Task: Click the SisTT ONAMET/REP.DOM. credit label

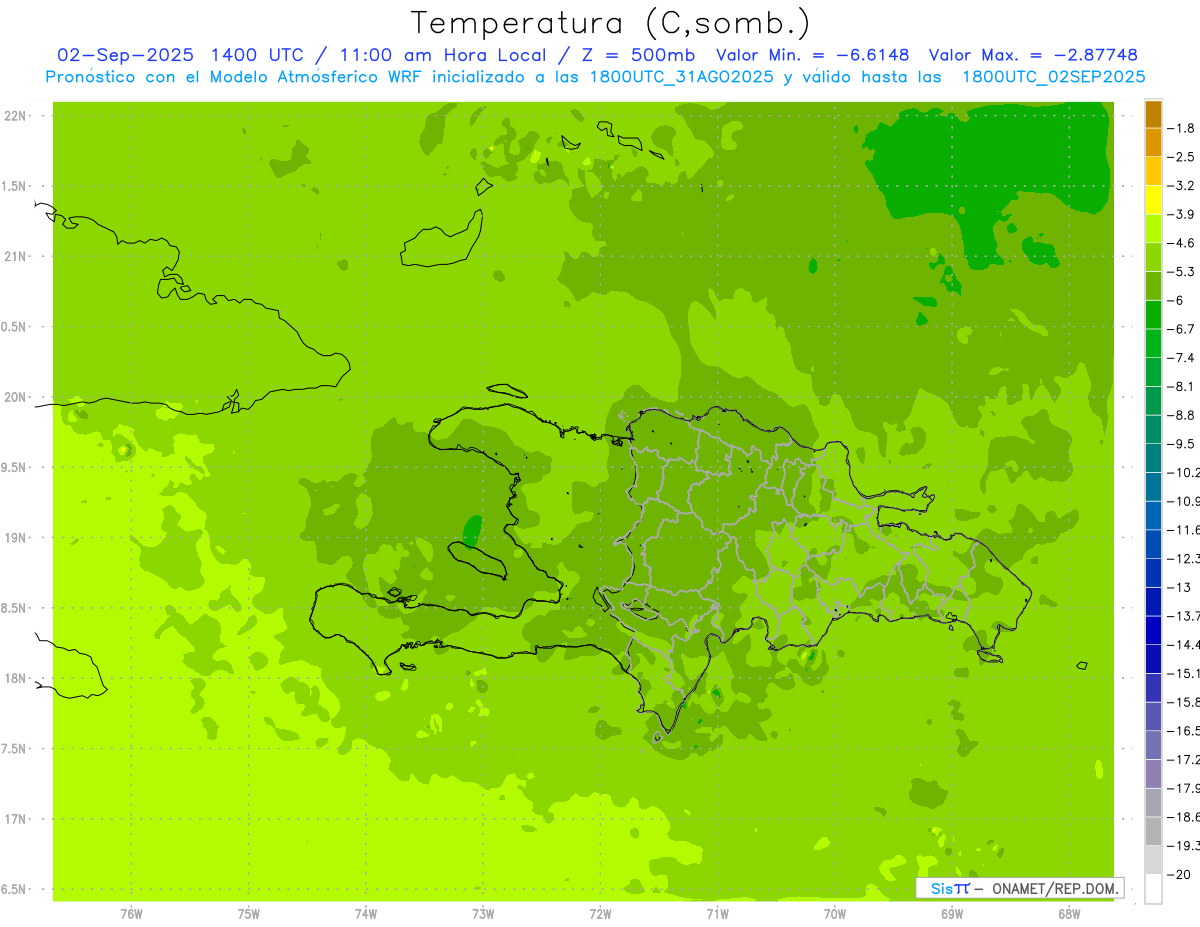Action: (x=1020, y=888)
